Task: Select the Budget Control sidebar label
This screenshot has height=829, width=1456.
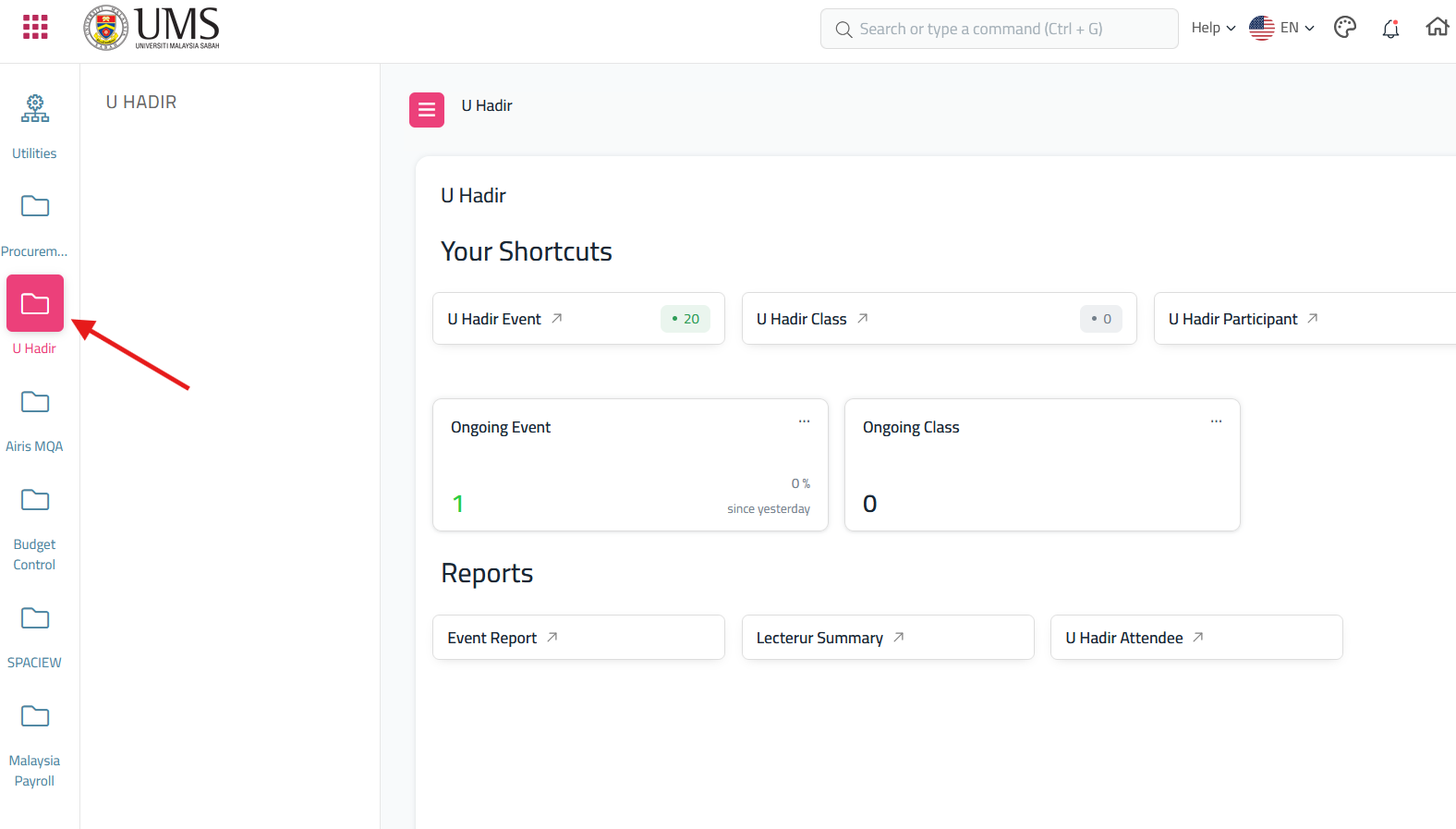Action: coord(34,555)
